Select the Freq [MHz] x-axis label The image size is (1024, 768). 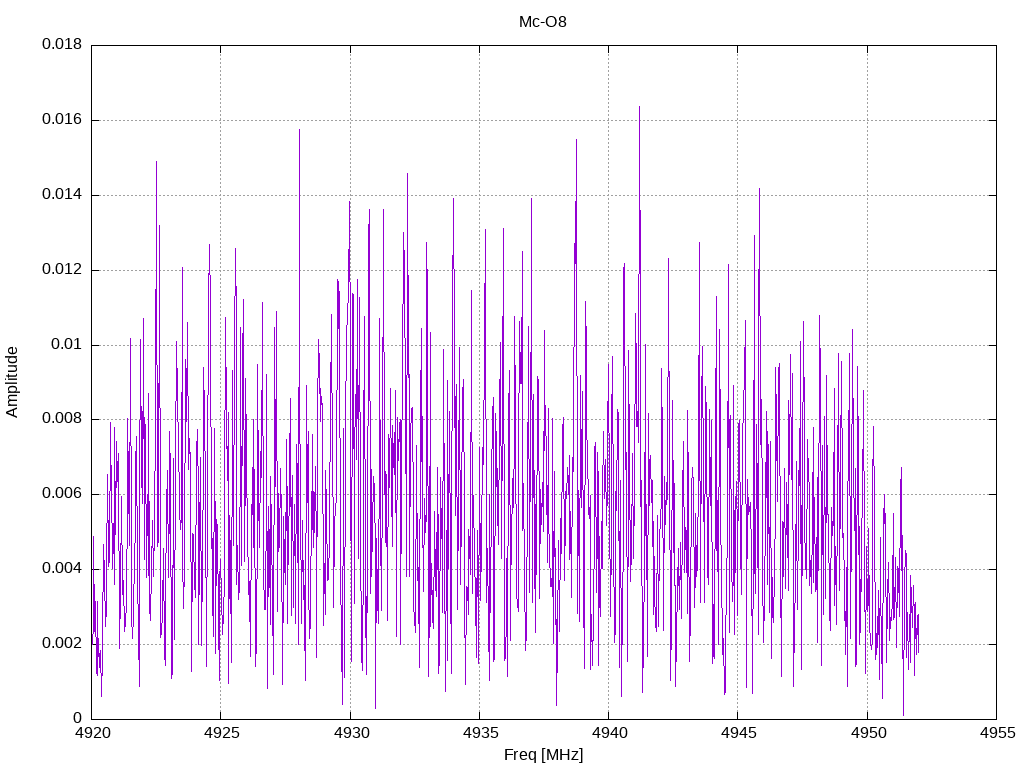(543, 755)
